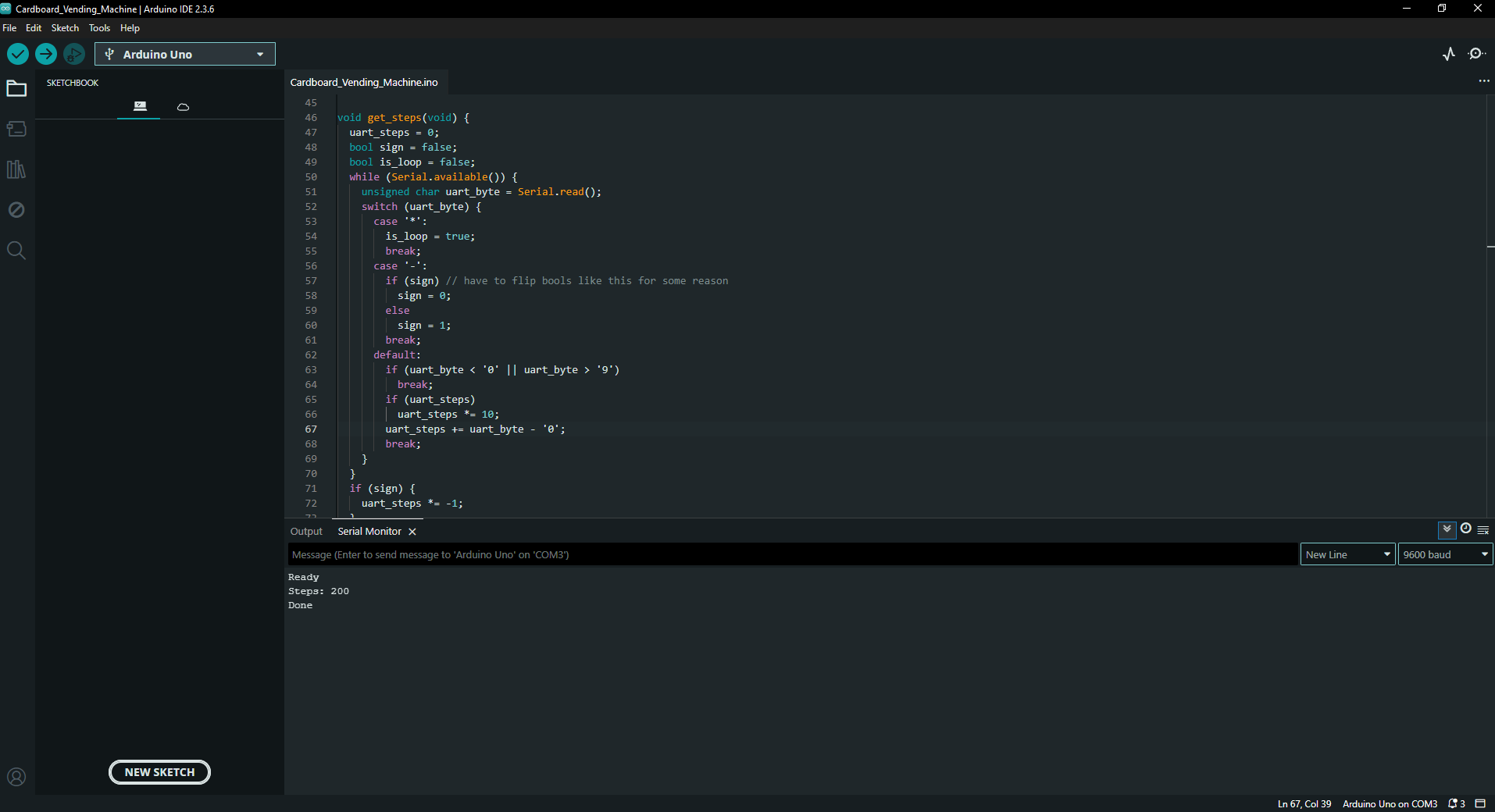The width and height of the screenshot is (1495, 812).
Task: Click the NEW SKETCH button
Action: 159,772
